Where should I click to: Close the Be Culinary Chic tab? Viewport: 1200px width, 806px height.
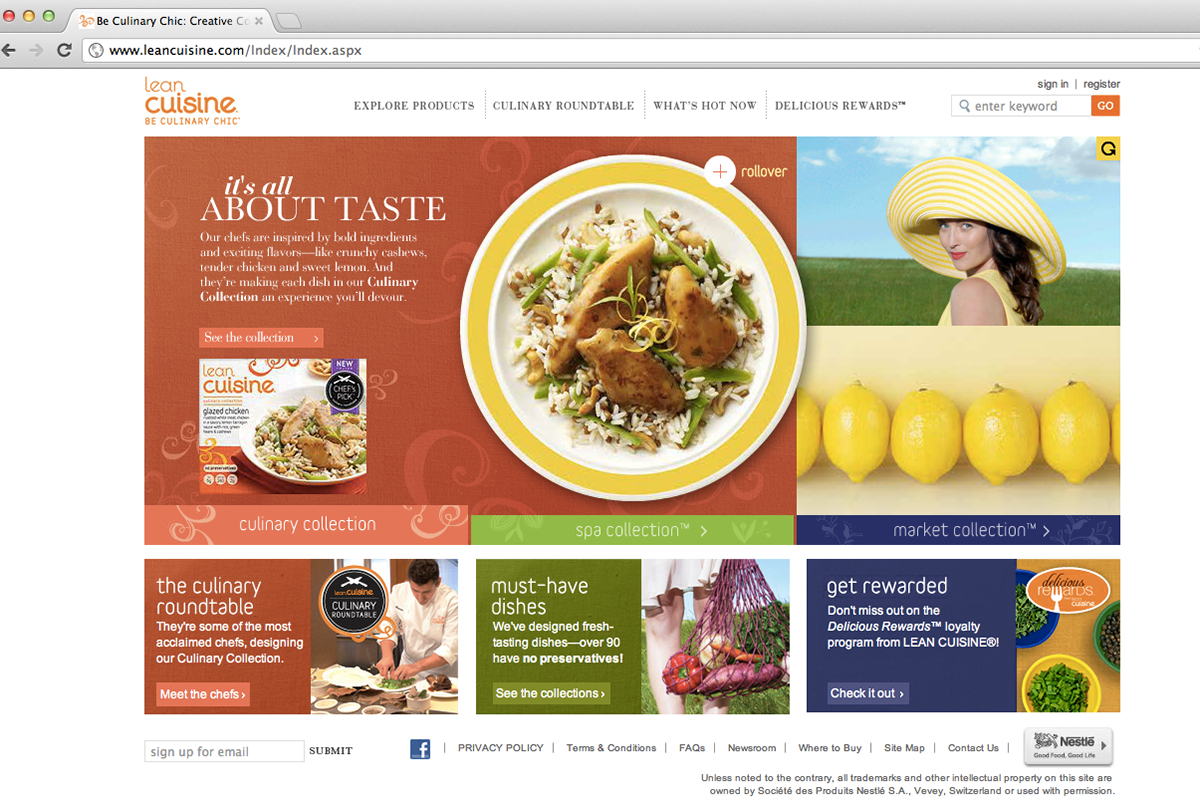coord(259,21)
